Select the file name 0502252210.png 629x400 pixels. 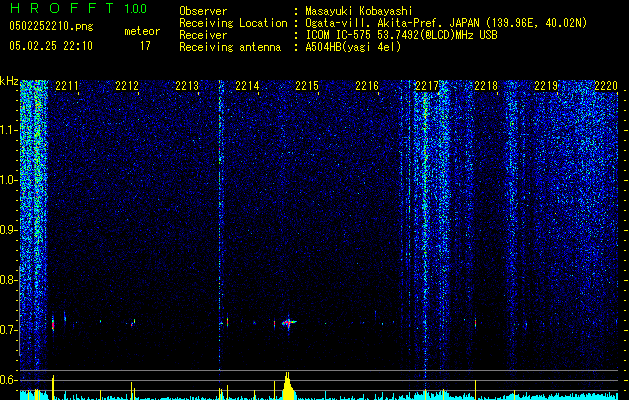[x=51, y=26]
